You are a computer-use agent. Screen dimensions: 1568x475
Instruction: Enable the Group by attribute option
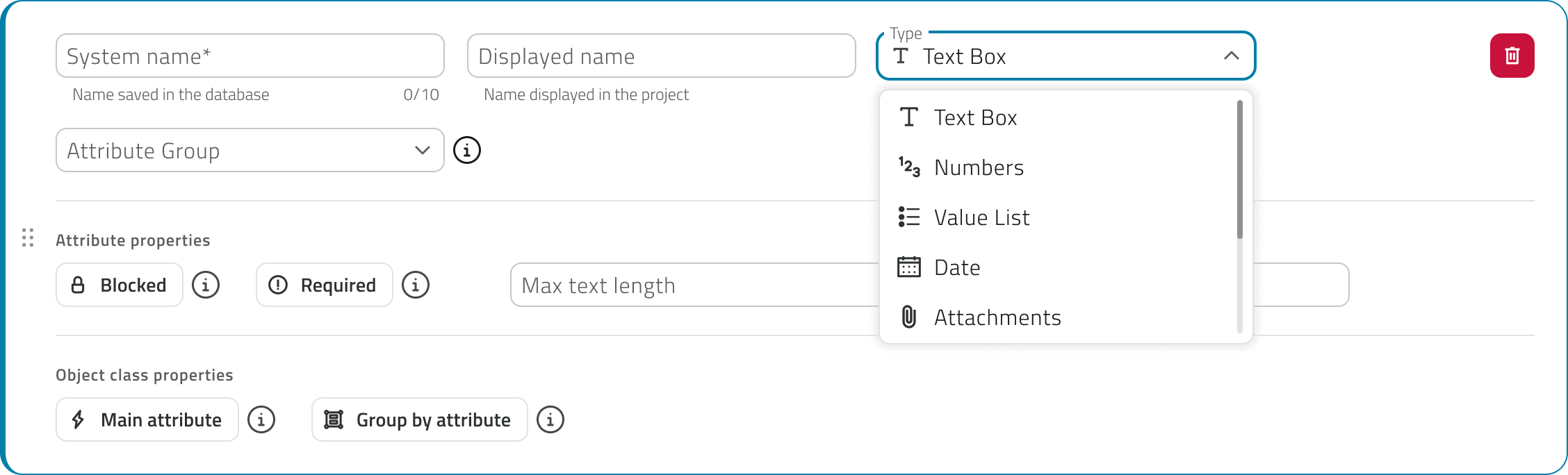pyautogui.click(x=419, y=419)
